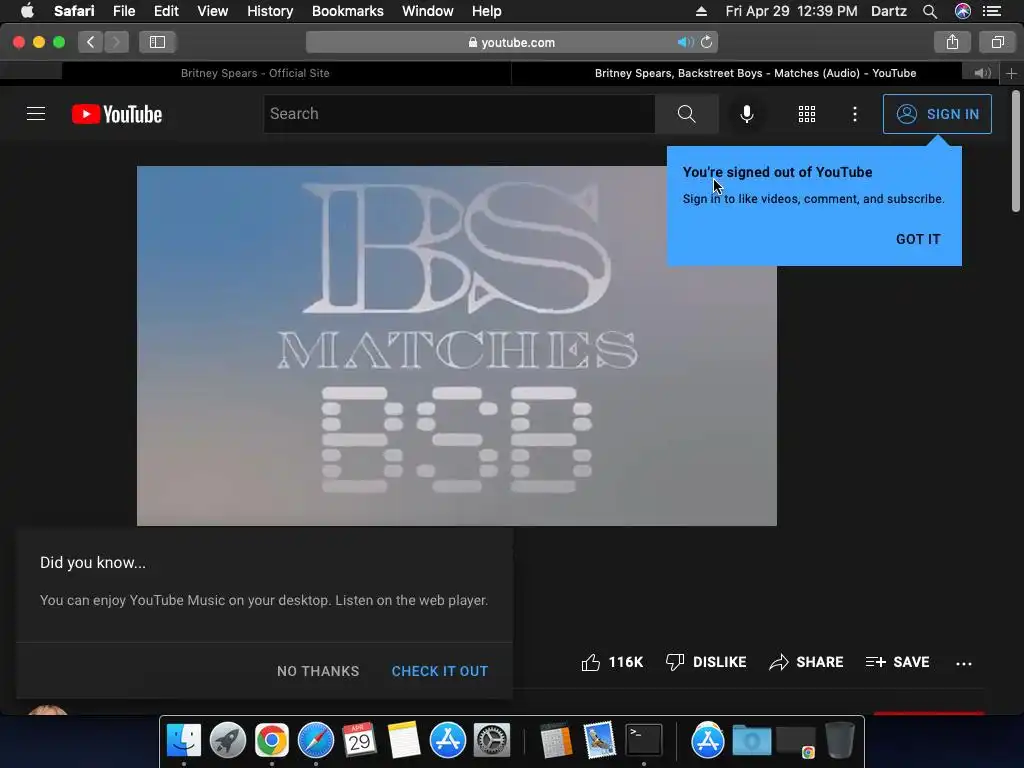The width and height of the screenshot is (1024, 768).
Task: Save the video to a playlist
Action: pos(897,662)
